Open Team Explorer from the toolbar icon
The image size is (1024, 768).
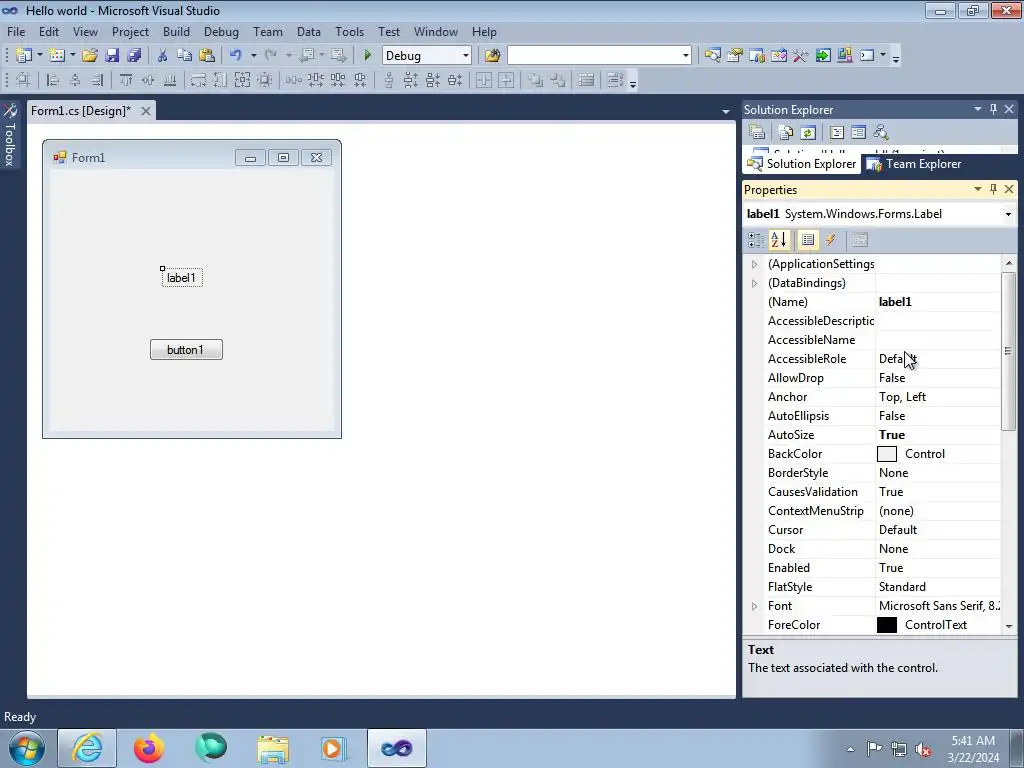coord(757,56)
